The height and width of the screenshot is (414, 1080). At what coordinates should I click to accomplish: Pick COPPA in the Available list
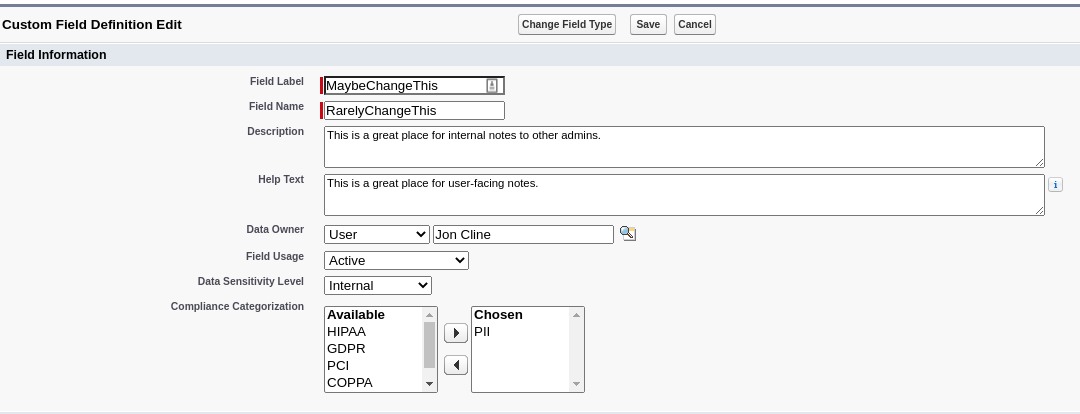(x=350, y=383)
